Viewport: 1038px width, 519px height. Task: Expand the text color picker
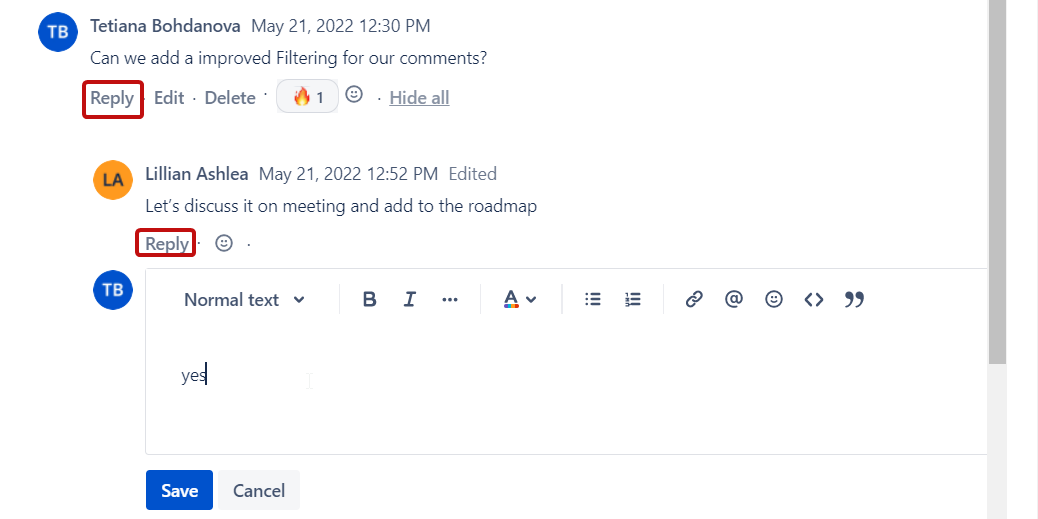tap(520, 299)
